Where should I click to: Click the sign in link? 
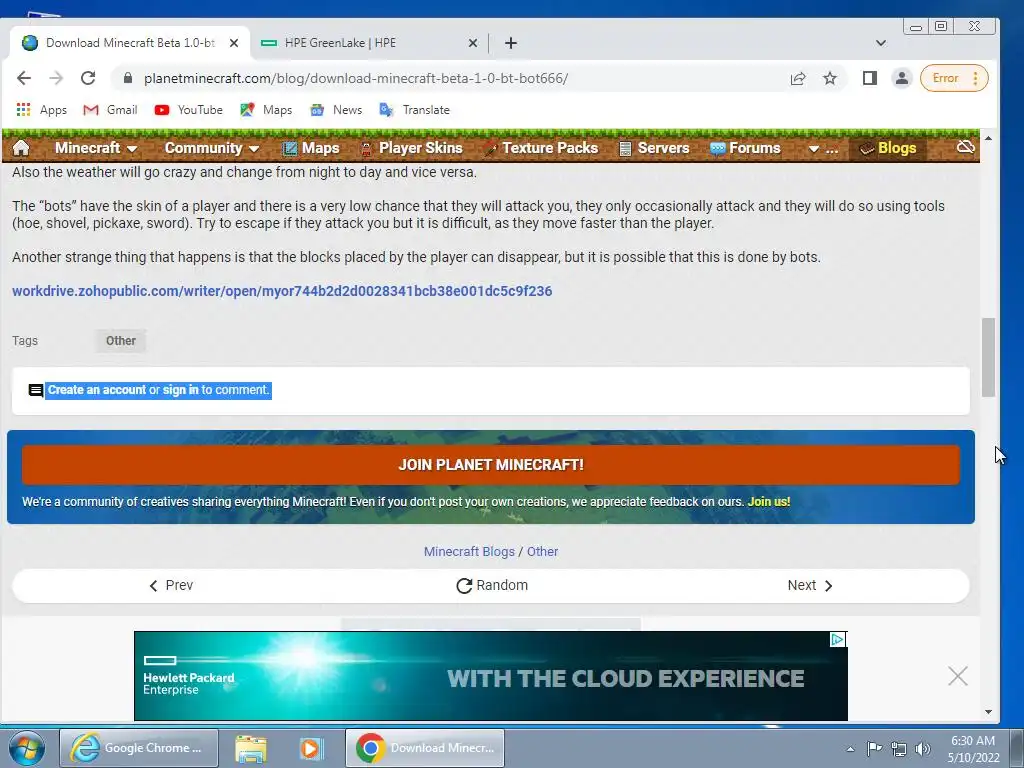pos(180,390)
